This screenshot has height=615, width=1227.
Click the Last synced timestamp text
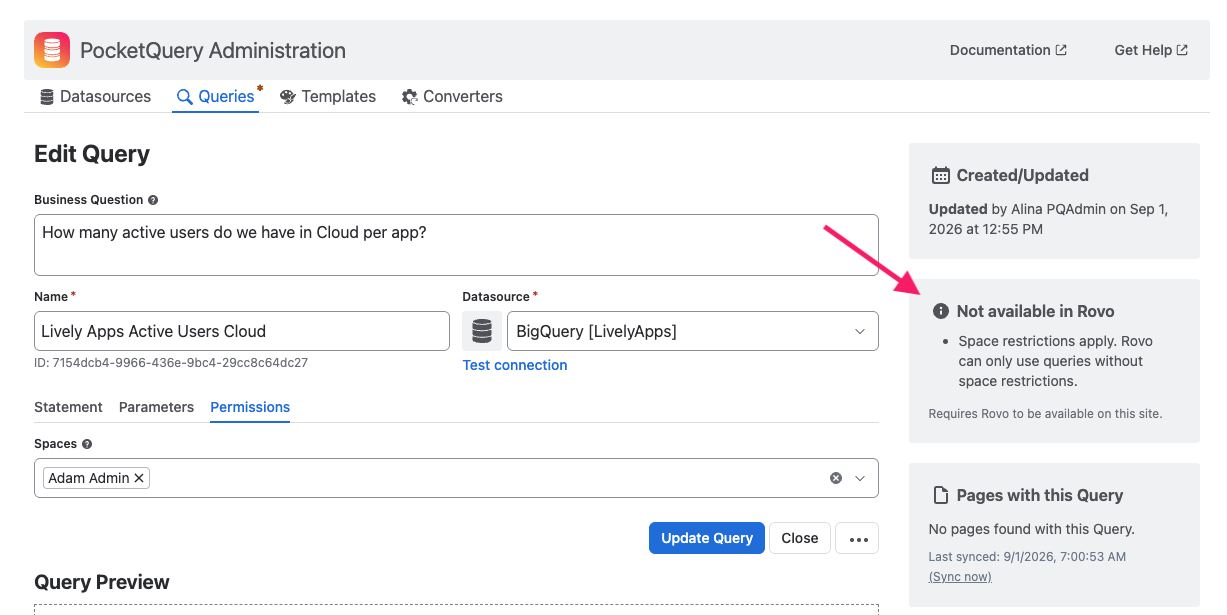tap(1027, 556)
